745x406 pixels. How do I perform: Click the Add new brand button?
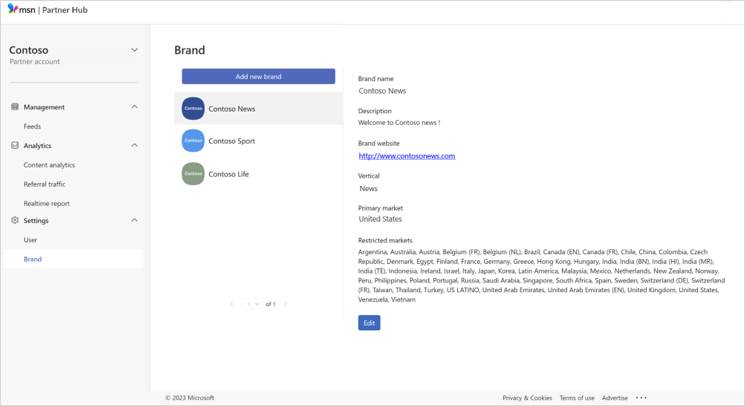point(258,77)
